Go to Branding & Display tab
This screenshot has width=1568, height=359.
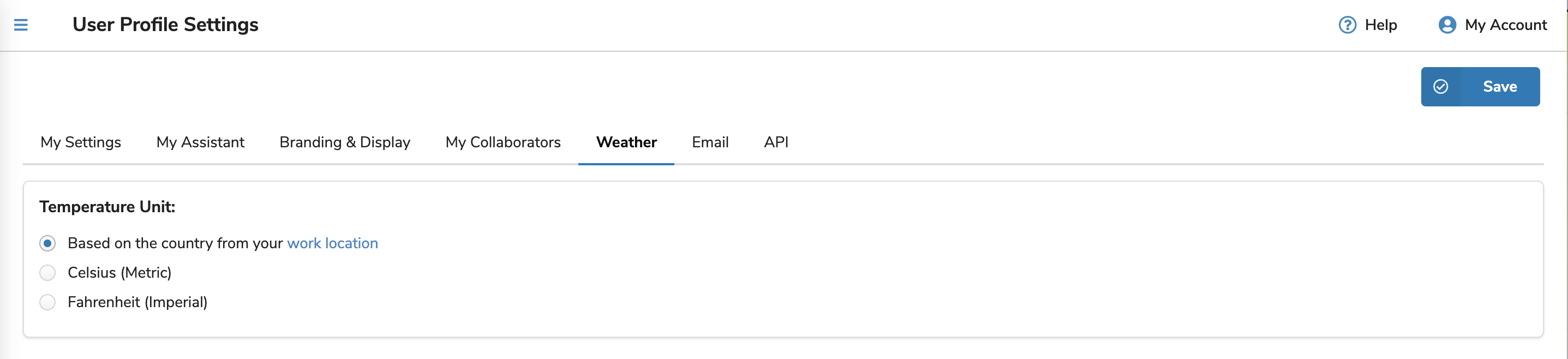pos(344,142)
